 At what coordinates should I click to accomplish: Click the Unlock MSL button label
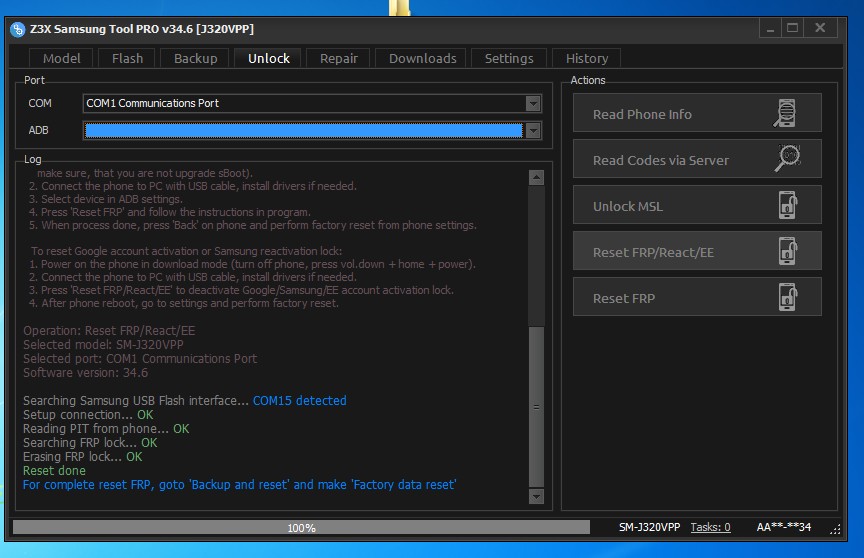tap(628, 207)
